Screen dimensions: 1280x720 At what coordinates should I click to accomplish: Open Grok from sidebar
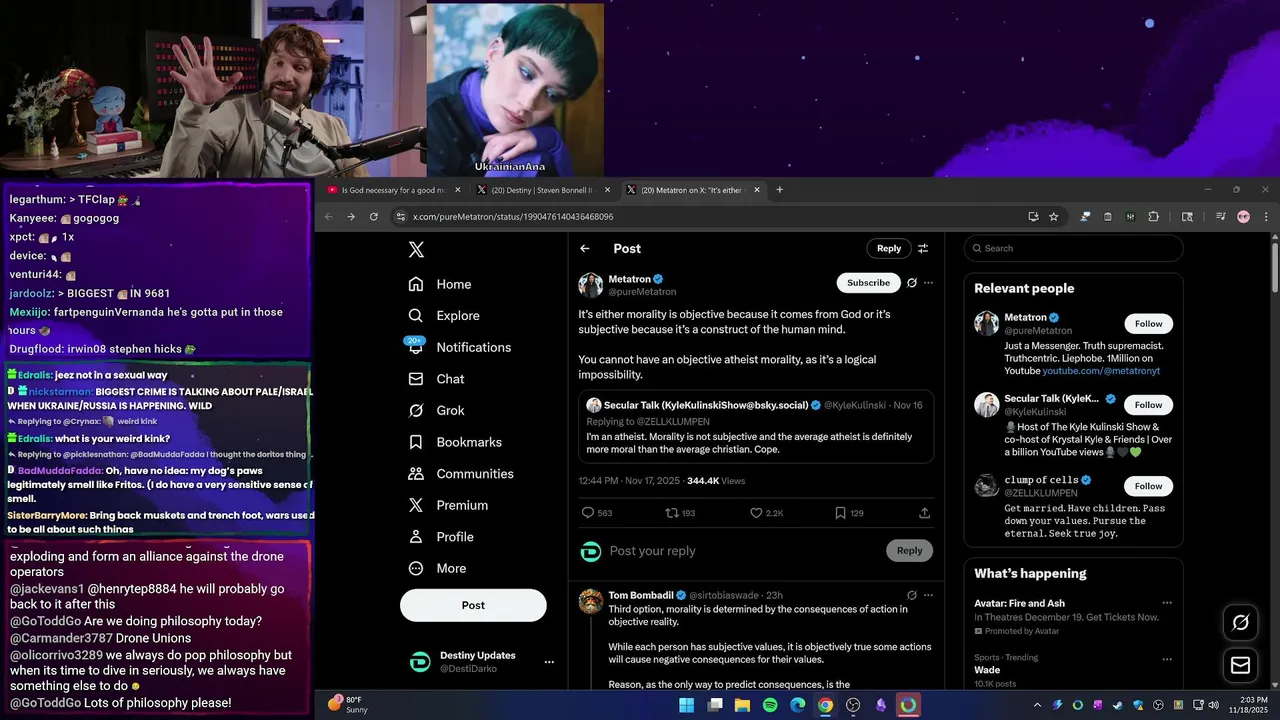(x=436, y=411)
